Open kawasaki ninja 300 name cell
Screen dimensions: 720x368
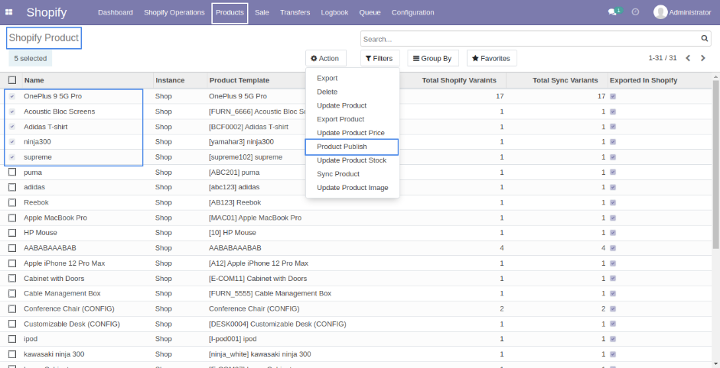point(54,354)
